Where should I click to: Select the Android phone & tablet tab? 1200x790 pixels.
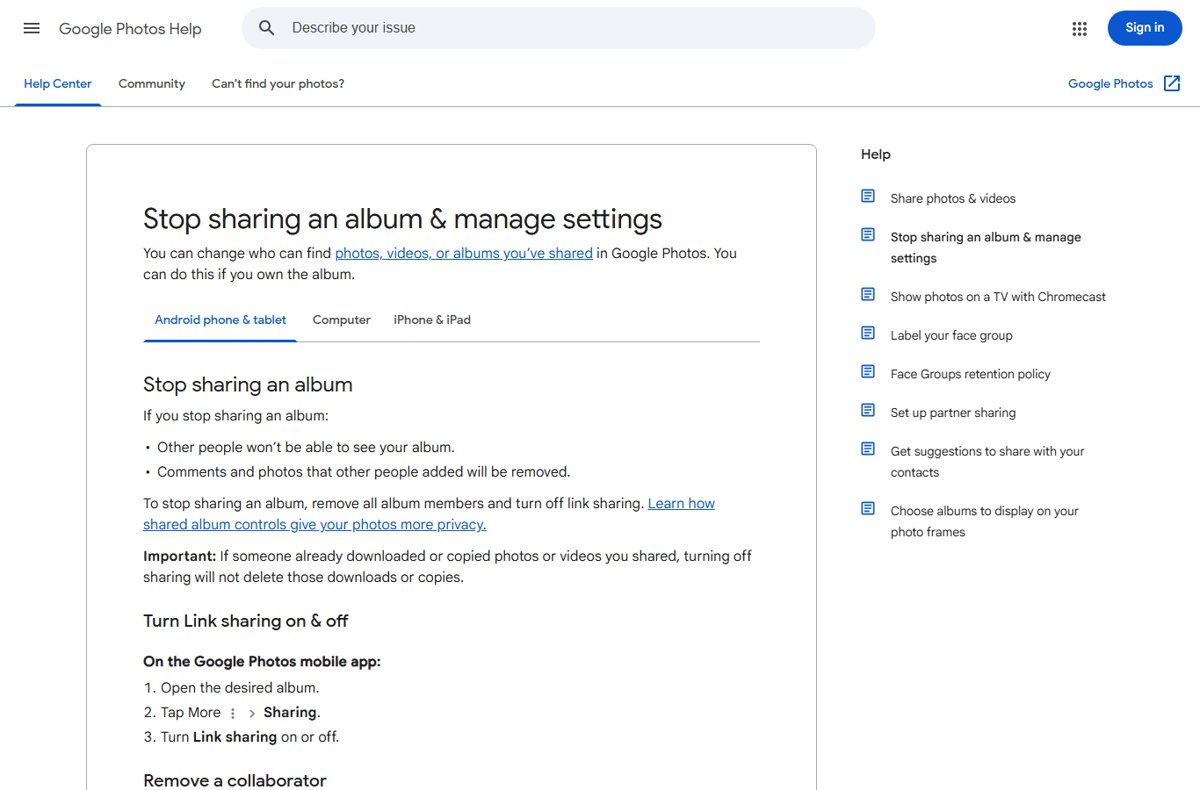pyautogui.click(x=220, y=320)
